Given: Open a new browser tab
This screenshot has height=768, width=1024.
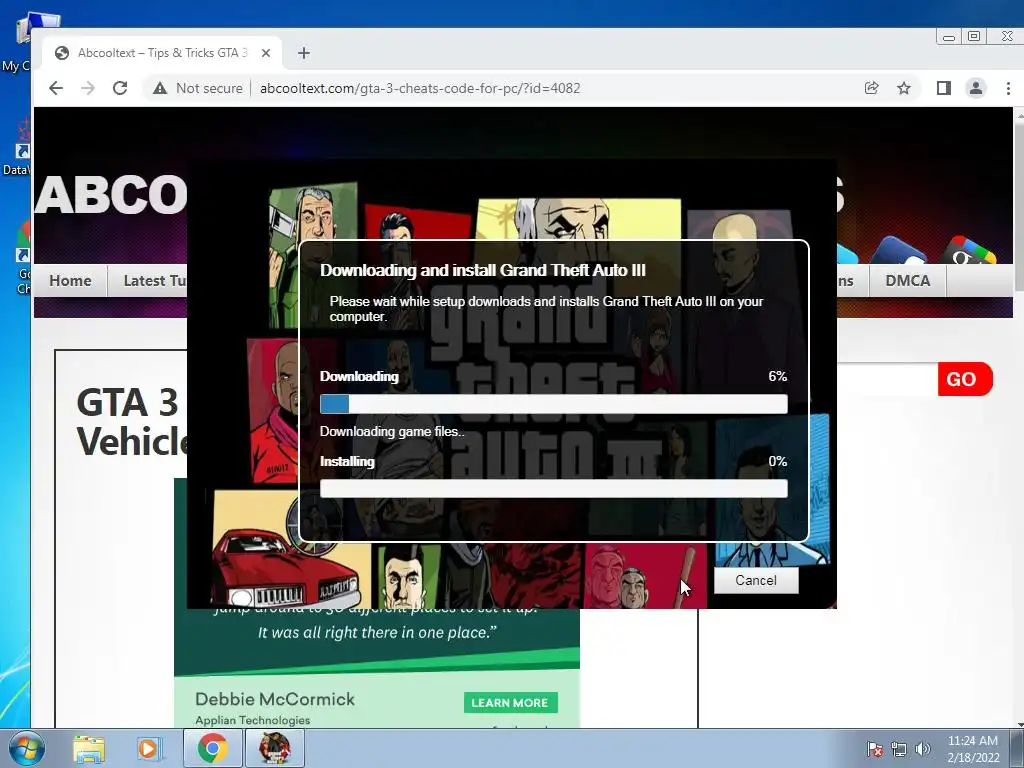Looking at the screenshot, I should [x=304, y=53].
